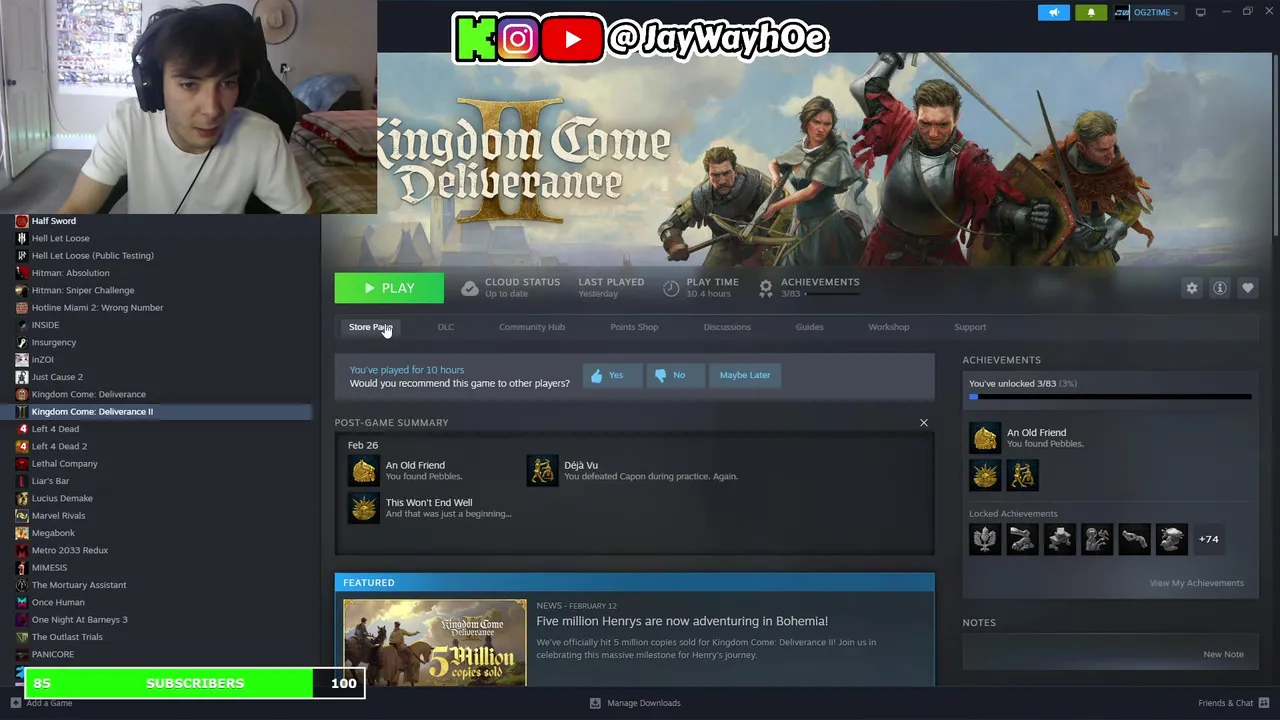Open the Store Page tab

tap(370, 327)
